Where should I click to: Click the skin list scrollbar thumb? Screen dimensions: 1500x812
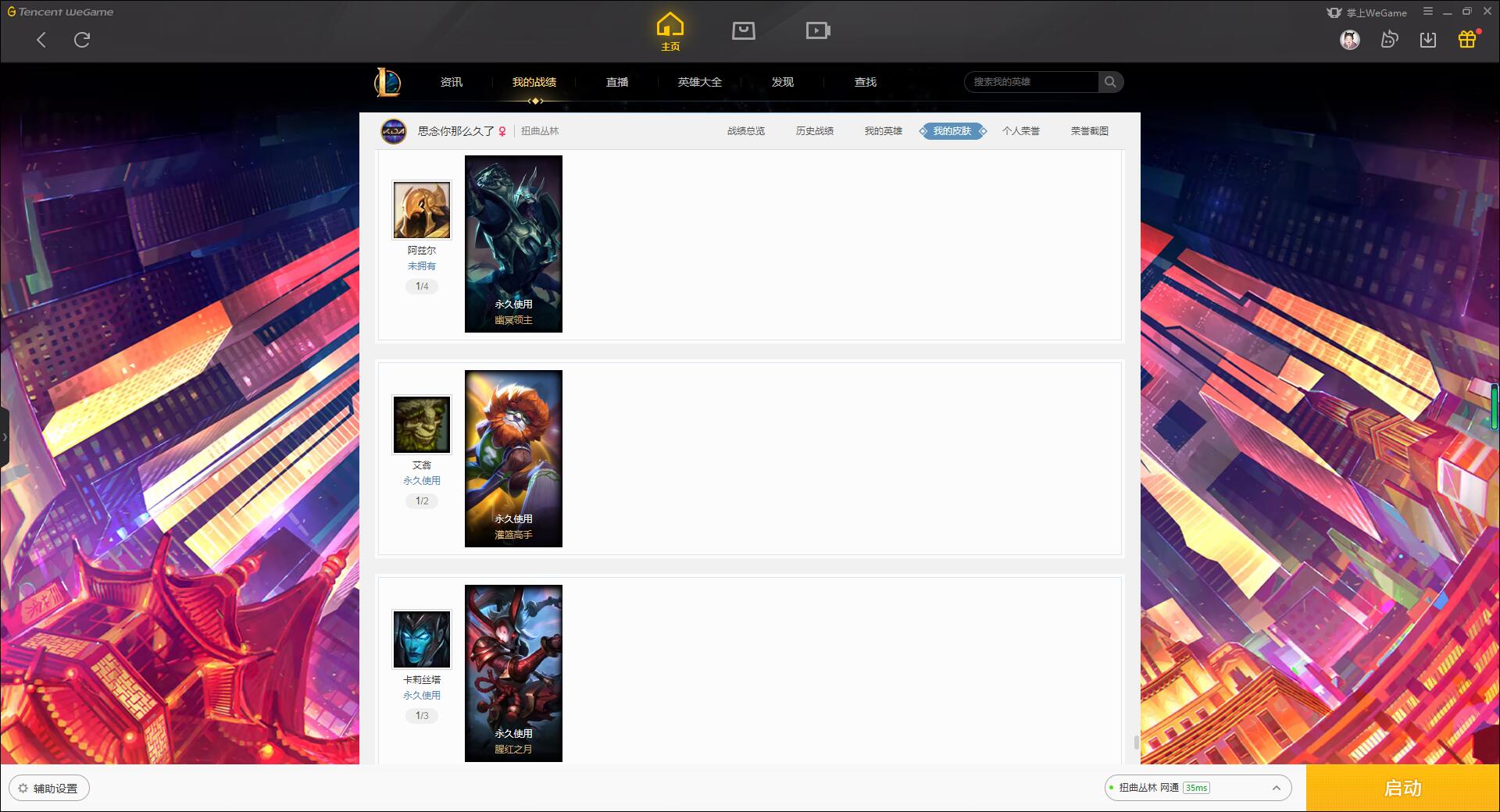tap(1136, 742)
